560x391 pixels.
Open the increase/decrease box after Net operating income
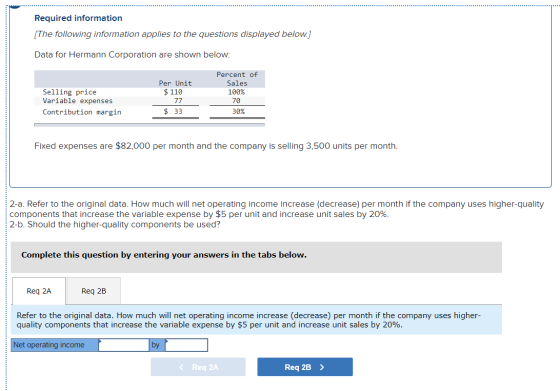point(124,345)
